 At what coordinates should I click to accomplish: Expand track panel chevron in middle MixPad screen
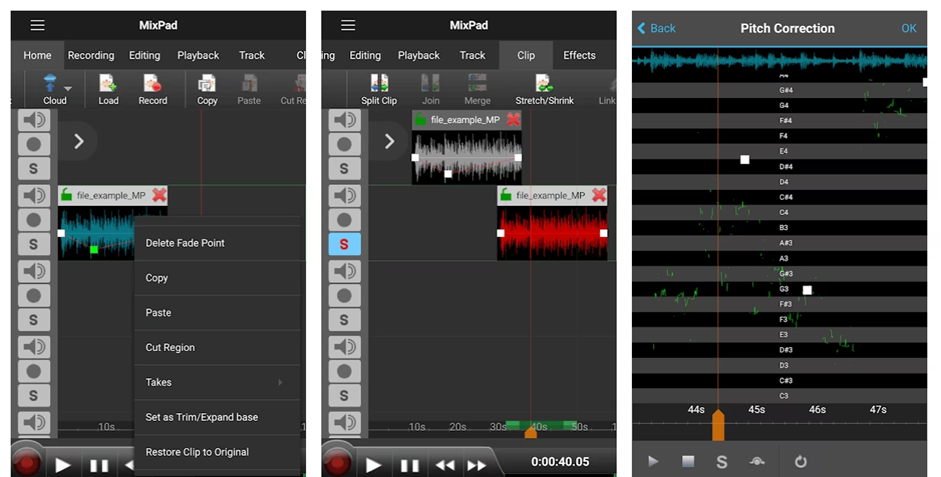[x=389, y=142]
